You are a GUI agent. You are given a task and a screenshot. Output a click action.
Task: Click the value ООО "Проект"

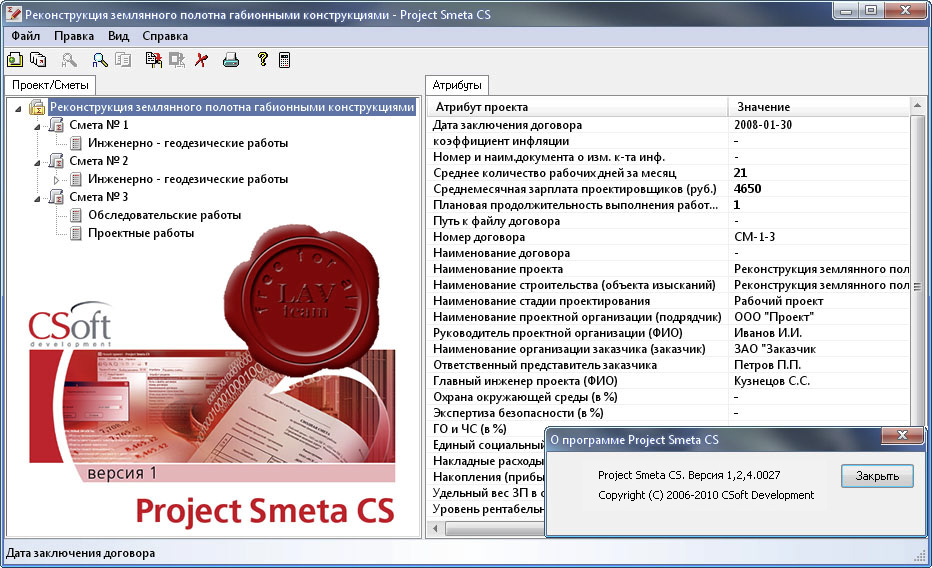tap(773, 317)
